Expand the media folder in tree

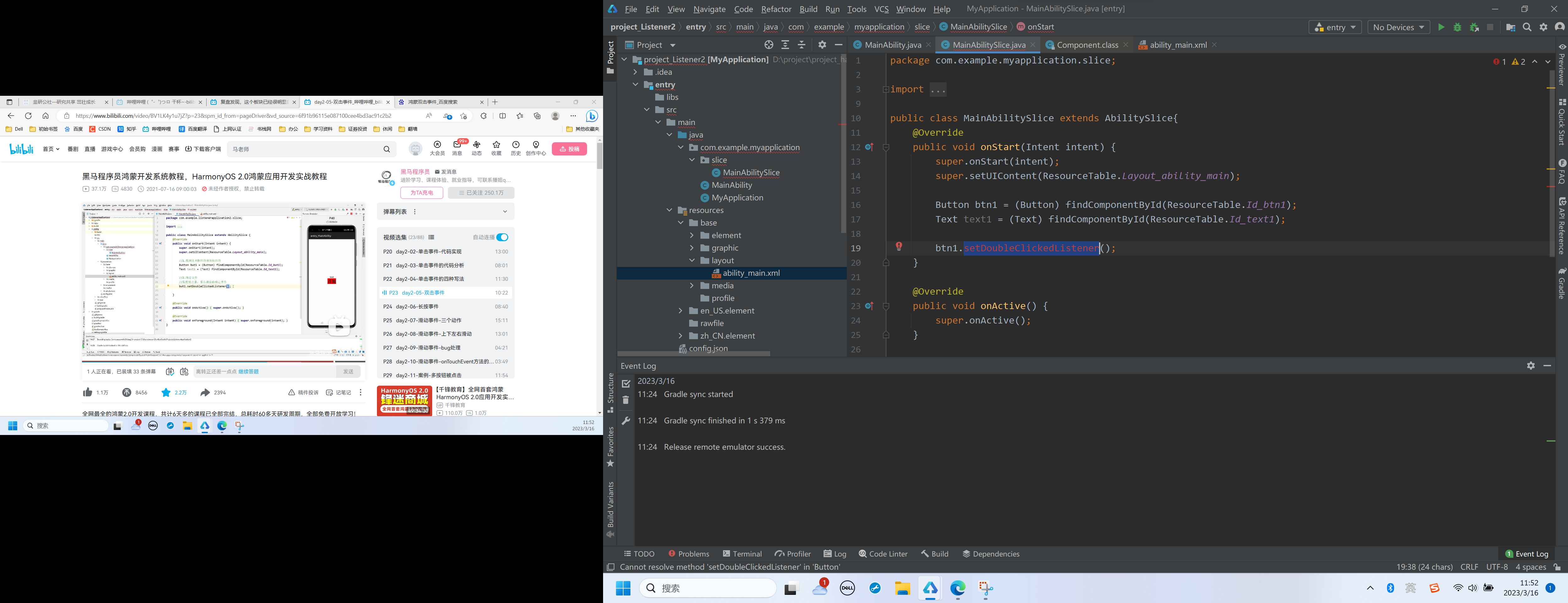[691, 285]
